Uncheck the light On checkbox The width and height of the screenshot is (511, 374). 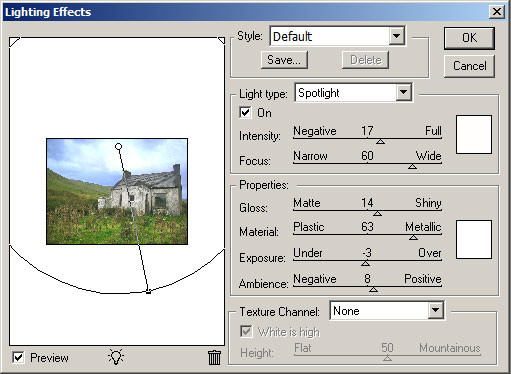[245, 113]
